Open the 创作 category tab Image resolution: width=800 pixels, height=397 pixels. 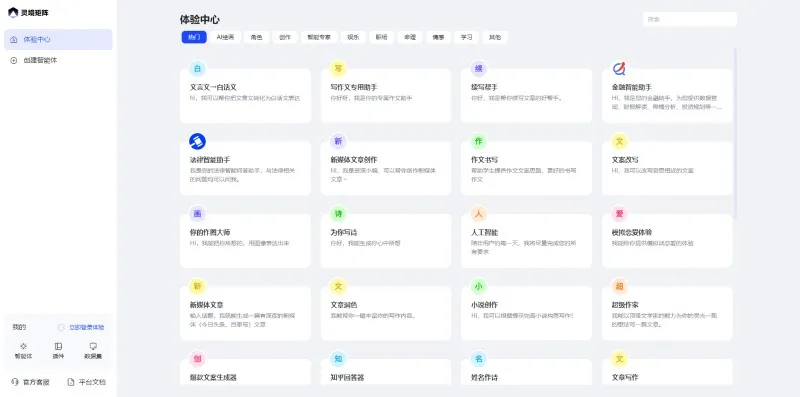pyautogui.click(x=285, y=37)
